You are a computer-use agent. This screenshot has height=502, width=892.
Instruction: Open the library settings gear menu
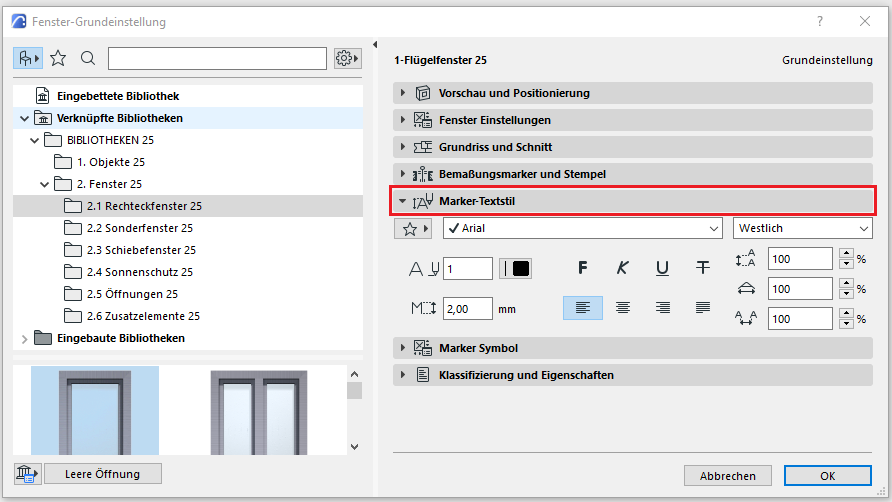pos(347,59)
